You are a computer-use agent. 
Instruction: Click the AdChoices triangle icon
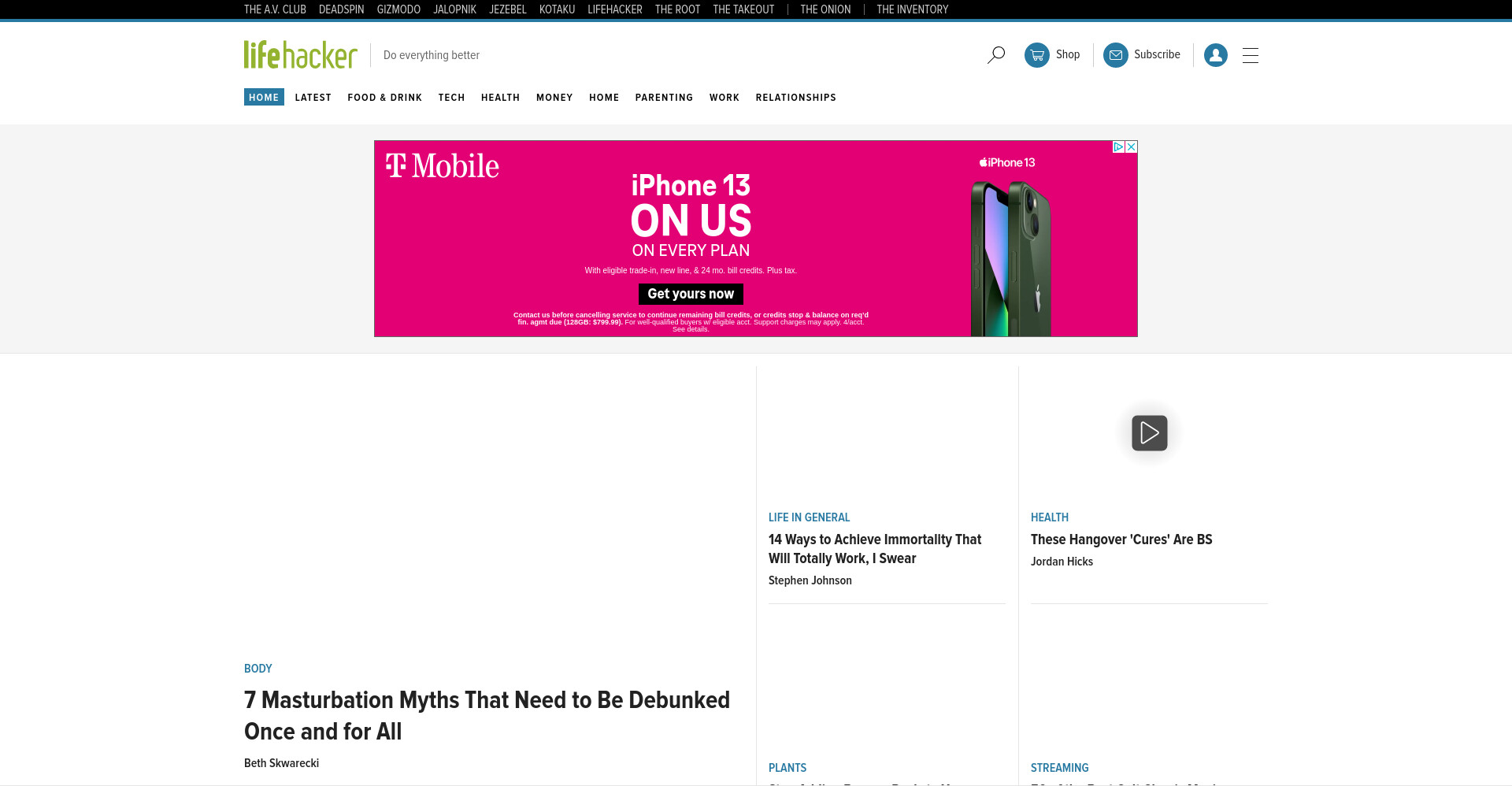pos(1118,146)
